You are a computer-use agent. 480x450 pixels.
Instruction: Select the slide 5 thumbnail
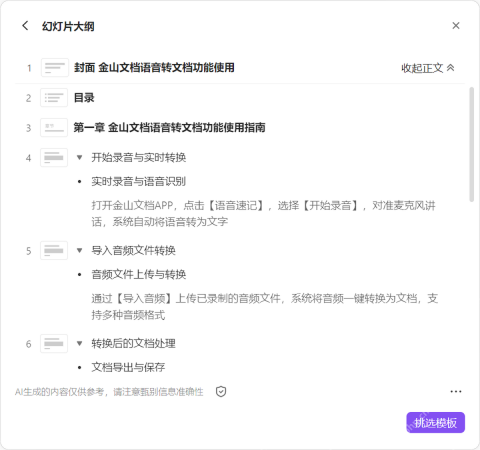[54, 250]
